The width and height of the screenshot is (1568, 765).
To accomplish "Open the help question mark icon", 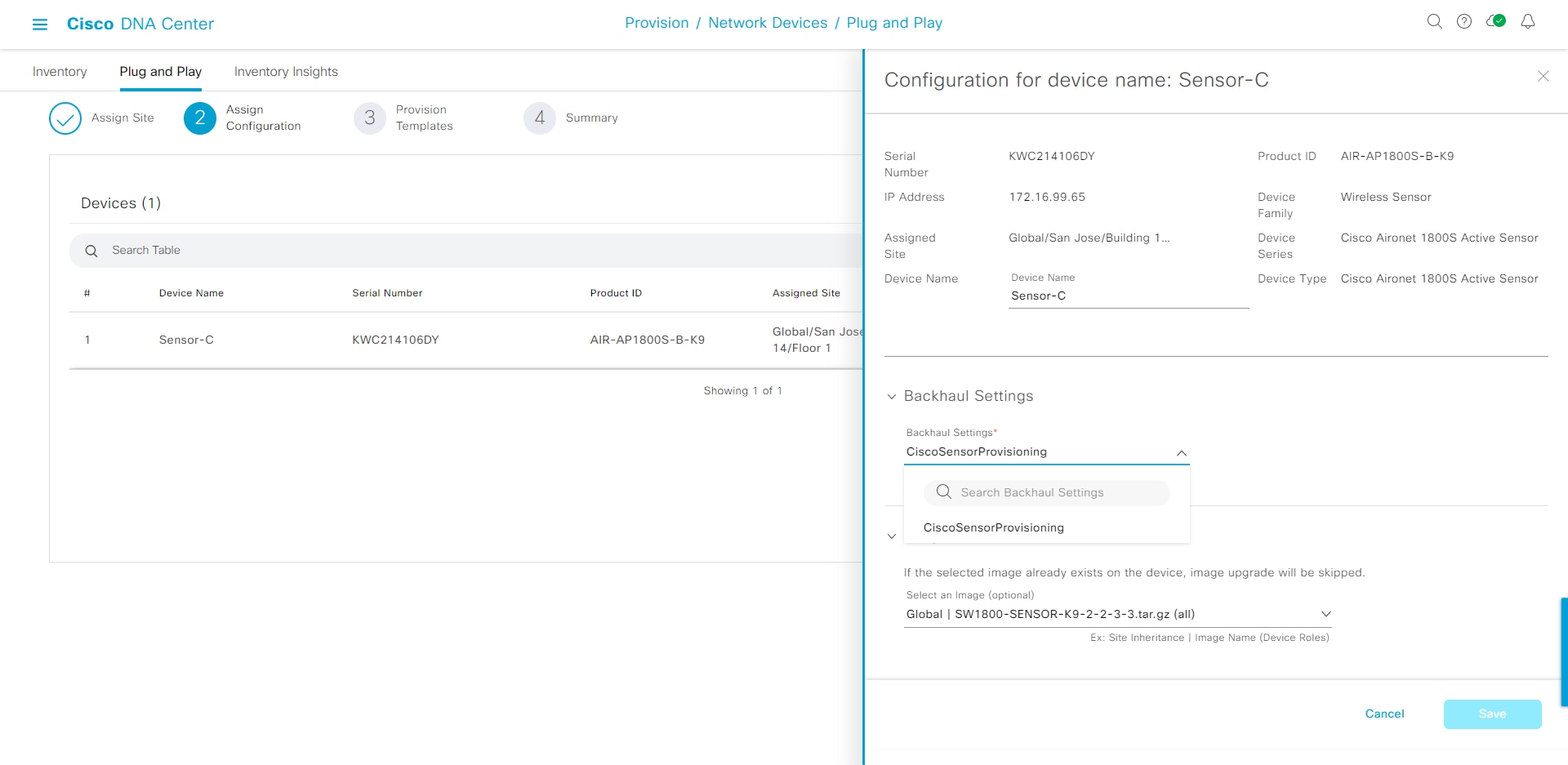I will point(1464,22).
